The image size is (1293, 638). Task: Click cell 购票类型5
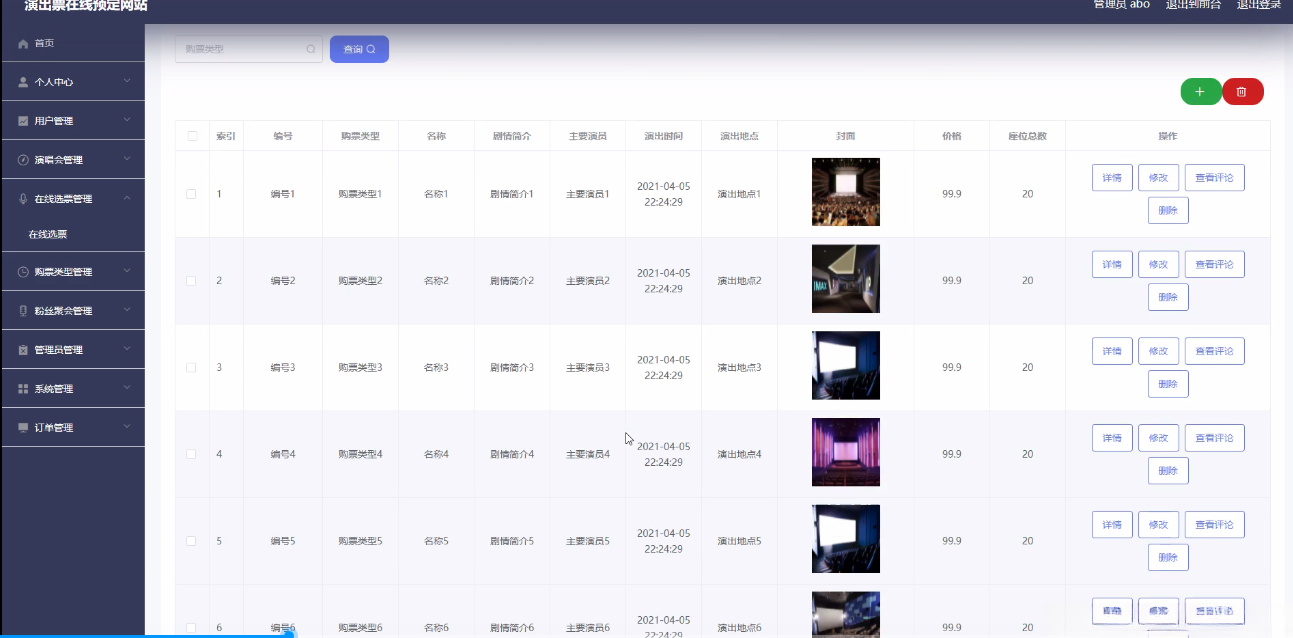point(360,541)
